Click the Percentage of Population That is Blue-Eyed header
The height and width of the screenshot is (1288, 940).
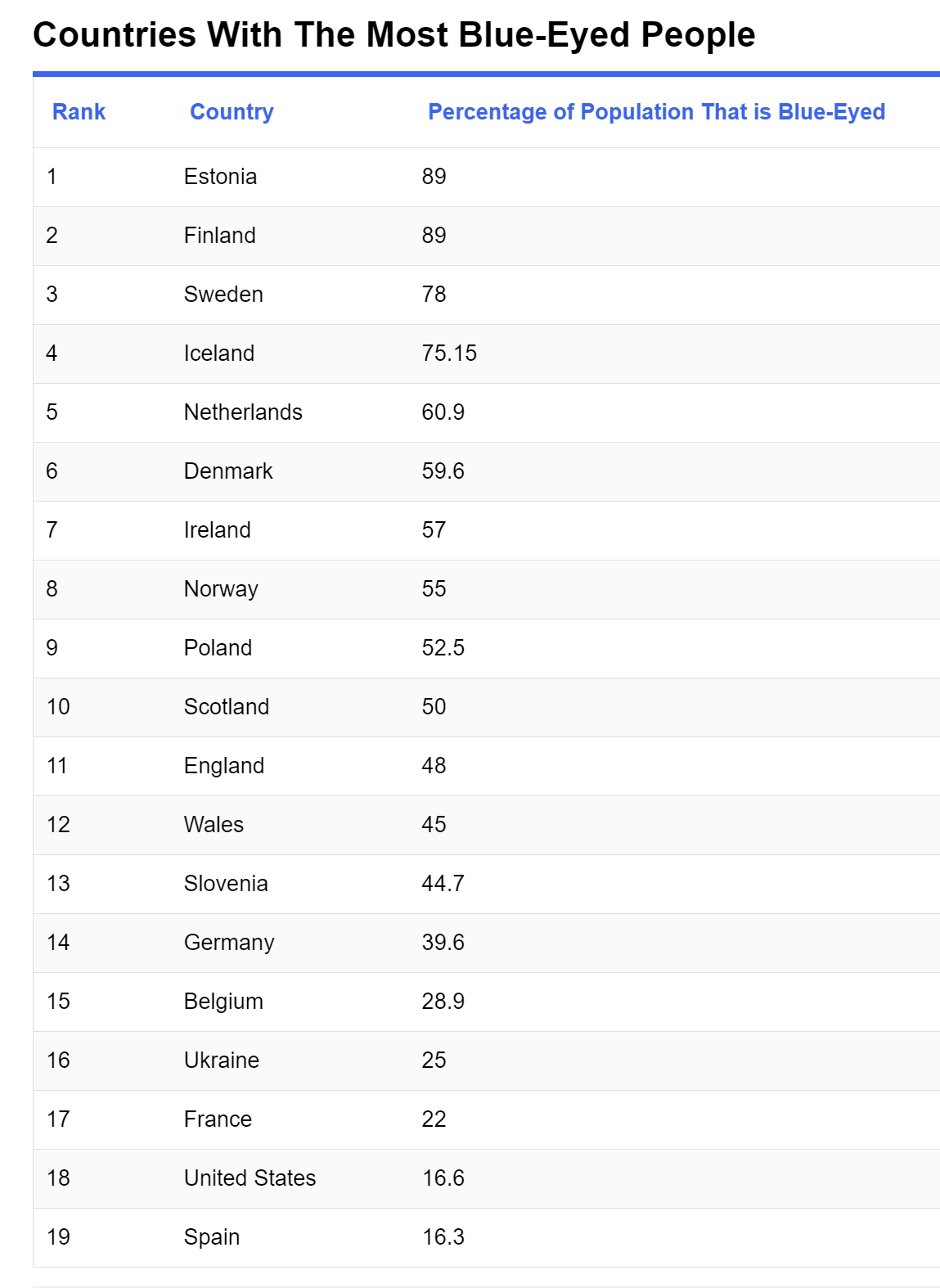[656, 112]
